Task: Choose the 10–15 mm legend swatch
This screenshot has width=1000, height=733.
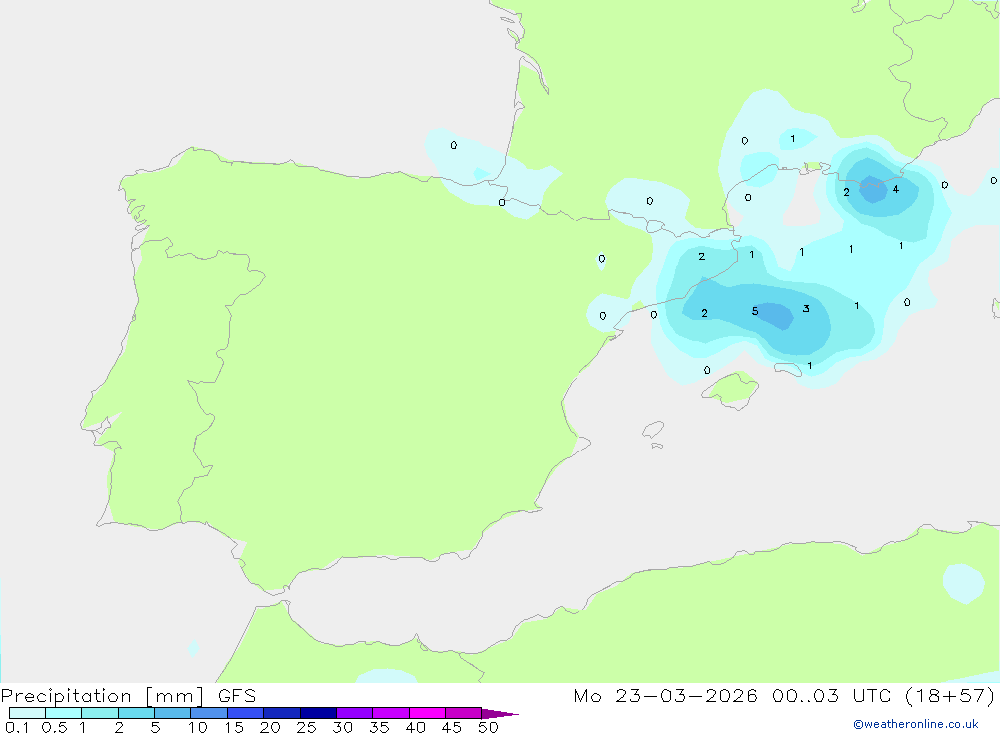Action: tap(209, 713)
